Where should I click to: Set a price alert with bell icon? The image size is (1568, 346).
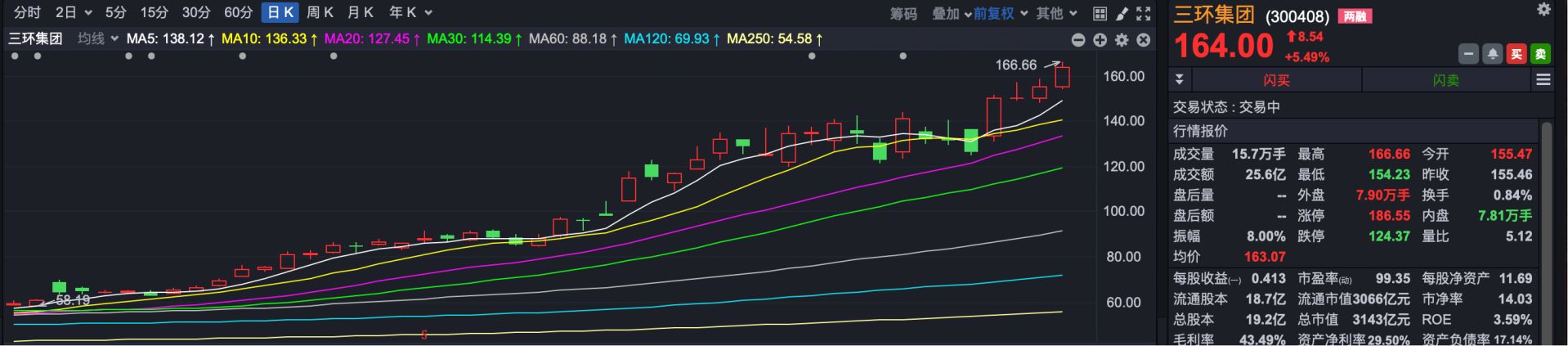1493,54
